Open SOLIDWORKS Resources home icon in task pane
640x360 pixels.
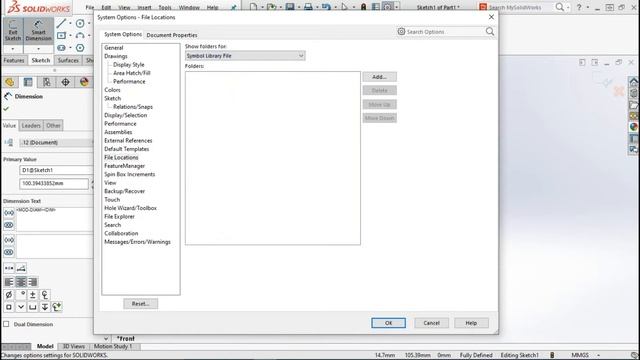(633, 82)
